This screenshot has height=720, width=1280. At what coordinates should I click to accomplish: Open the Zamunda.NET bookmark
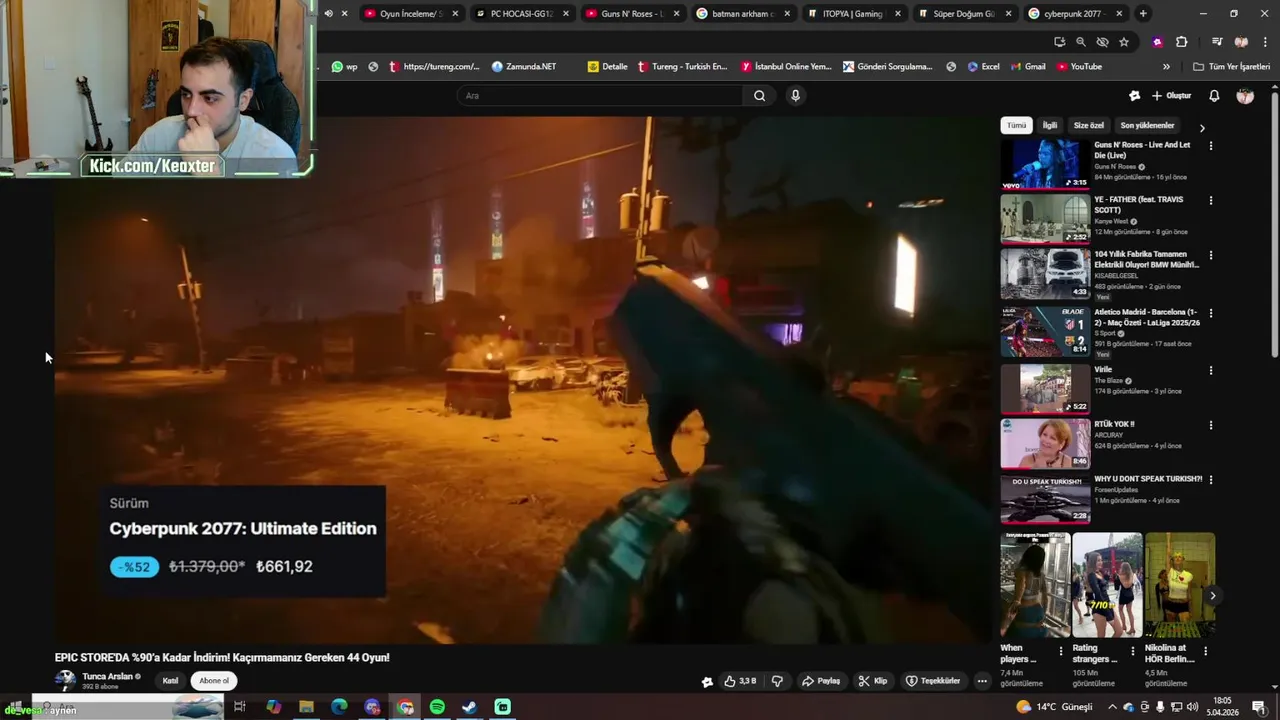pyautogui.click(x=523, y=67)
